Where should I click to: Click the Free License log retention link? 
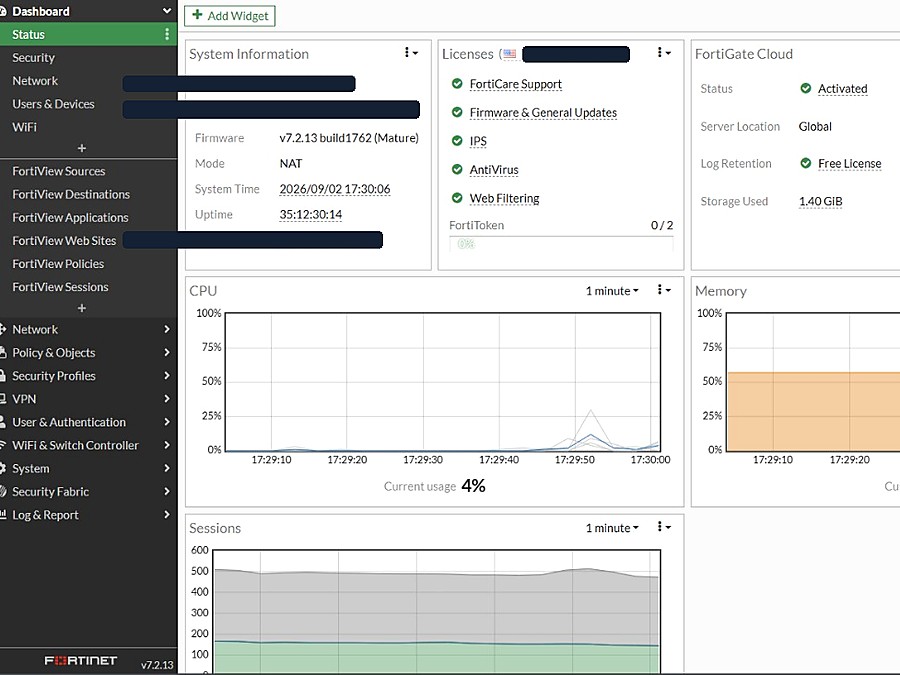pos(849,164)
